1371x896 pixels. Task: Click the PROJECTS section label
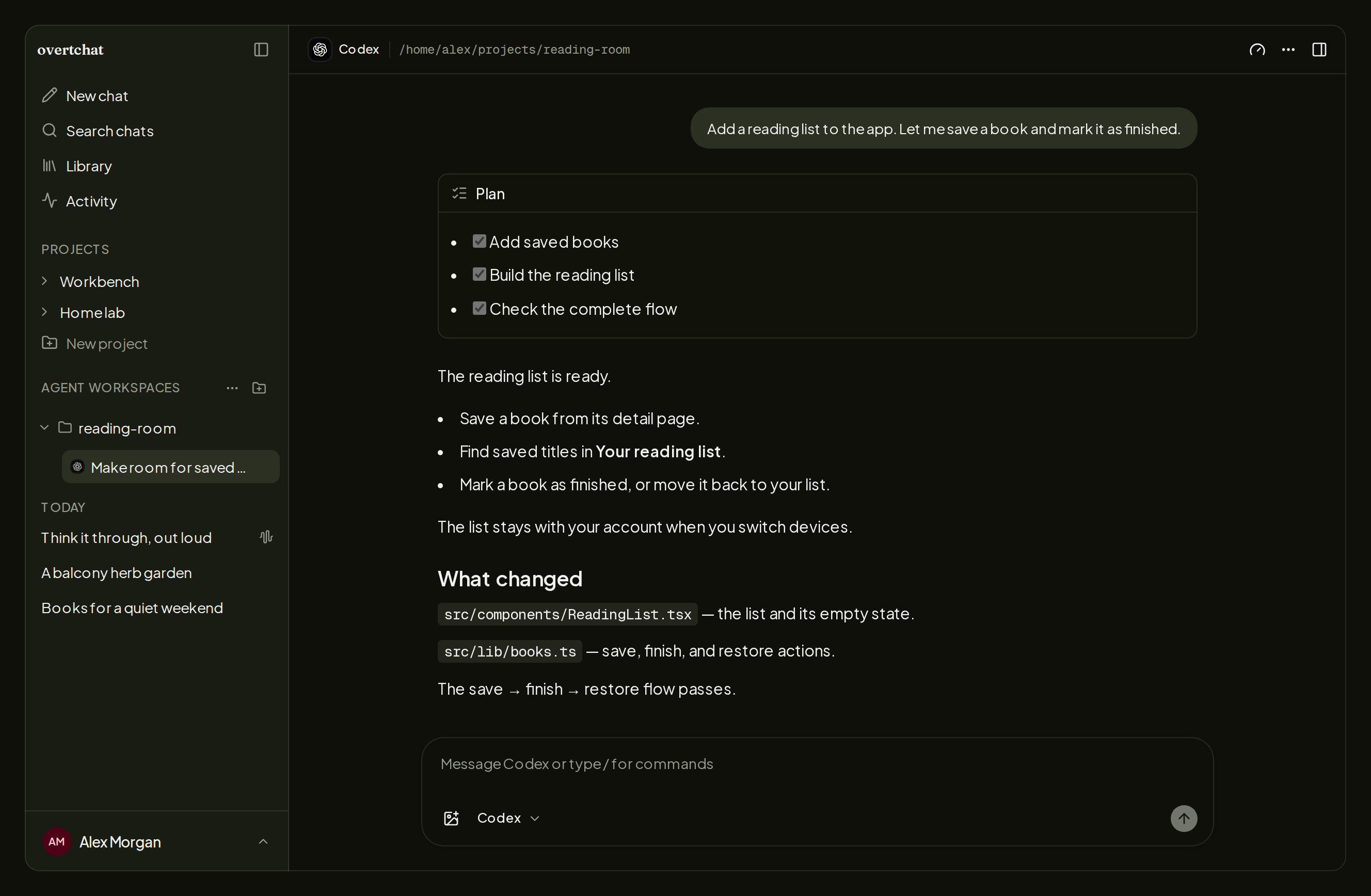coord(75,249)
